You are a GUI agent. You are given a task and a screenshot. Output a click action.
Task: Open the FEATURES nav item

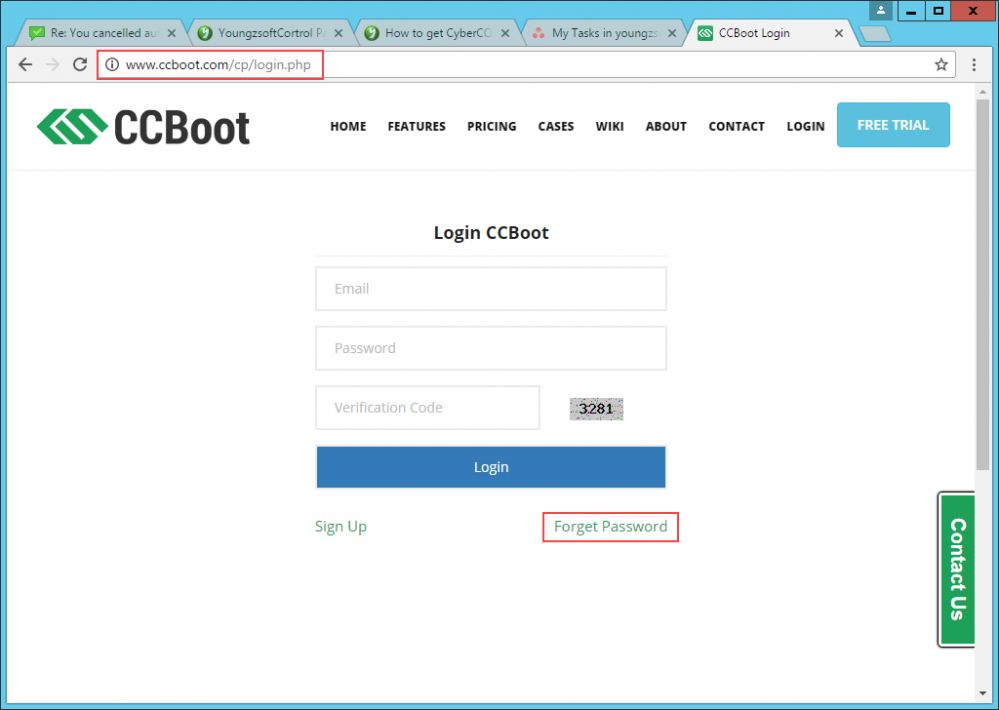click(417, 126)
